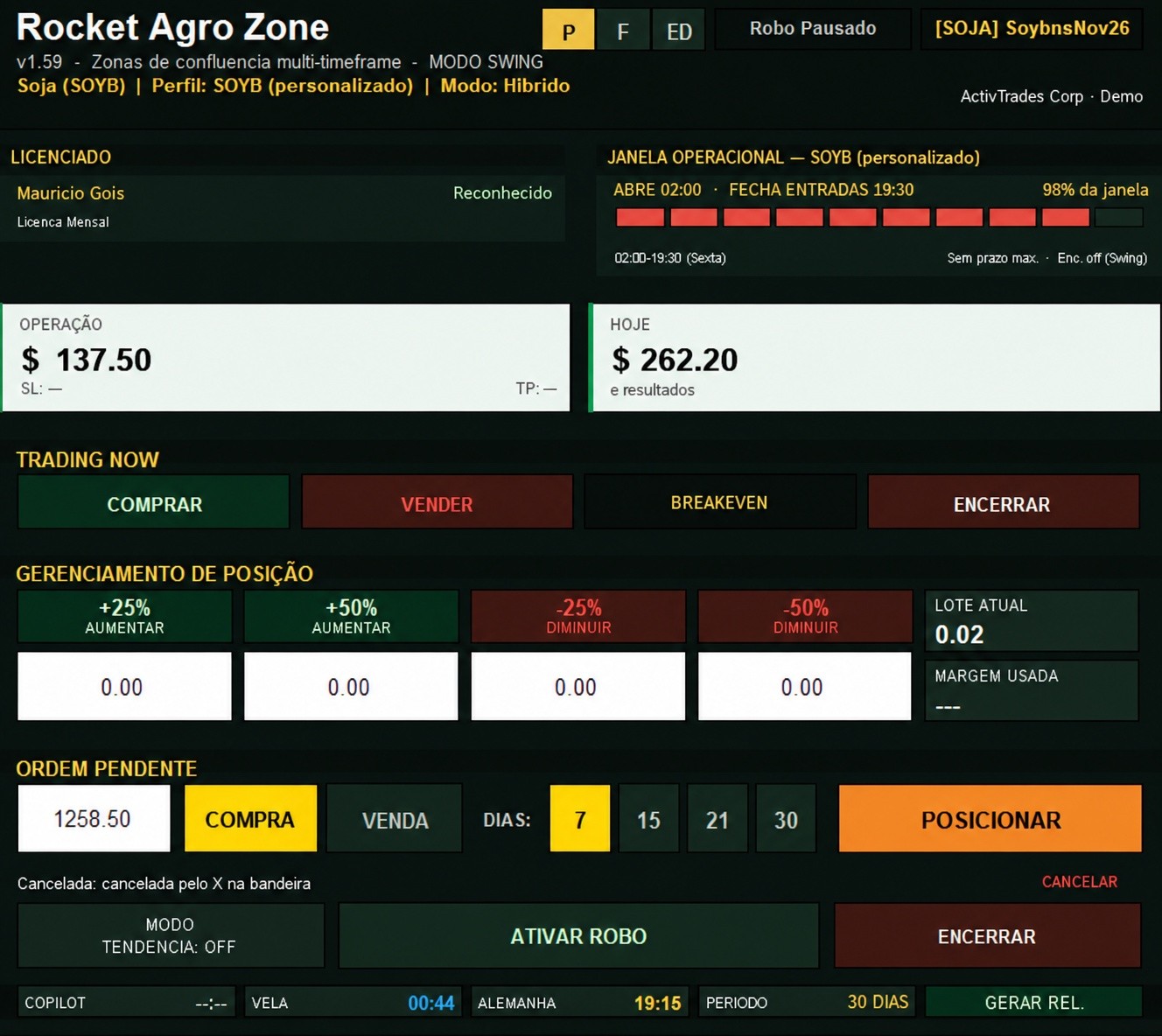Click the red operational window progress bar
This screenshot has width=1162, height=1036.
879,217
